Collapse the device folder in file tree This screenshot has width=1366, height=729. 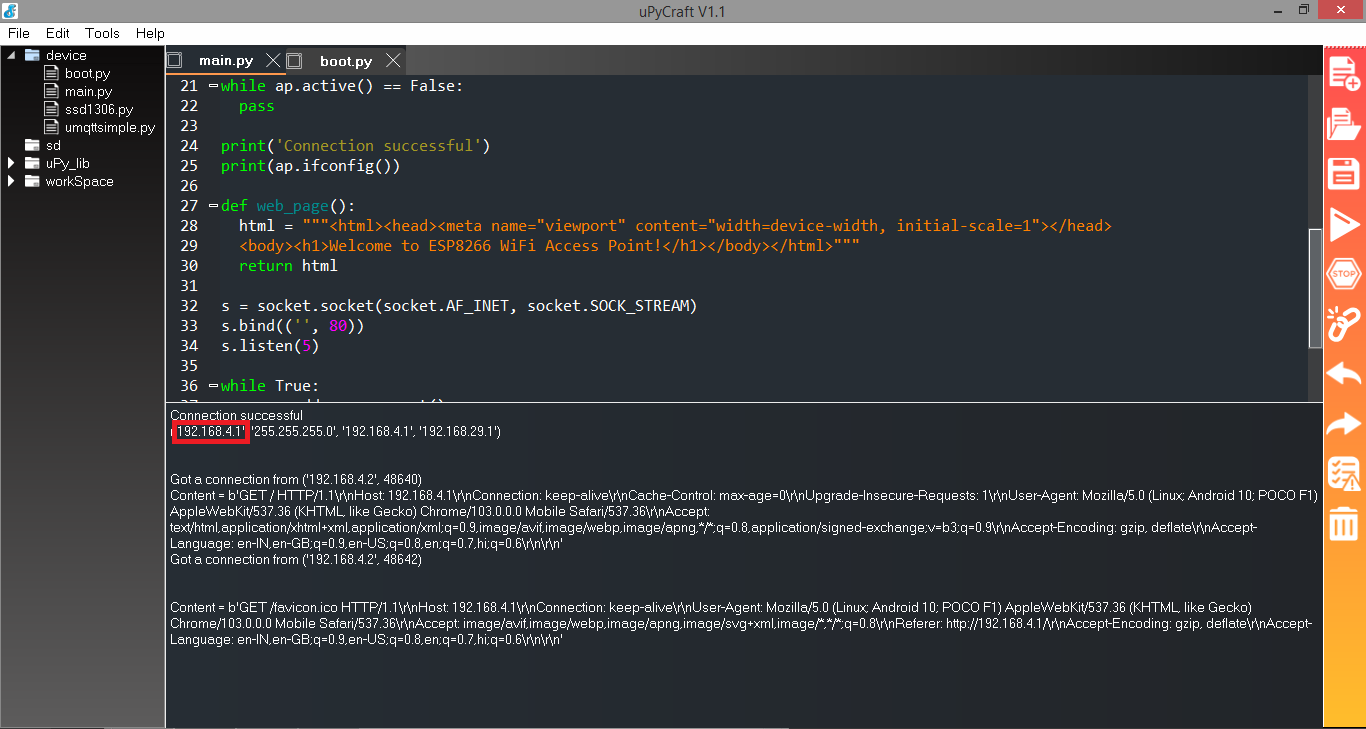[12, 55]
